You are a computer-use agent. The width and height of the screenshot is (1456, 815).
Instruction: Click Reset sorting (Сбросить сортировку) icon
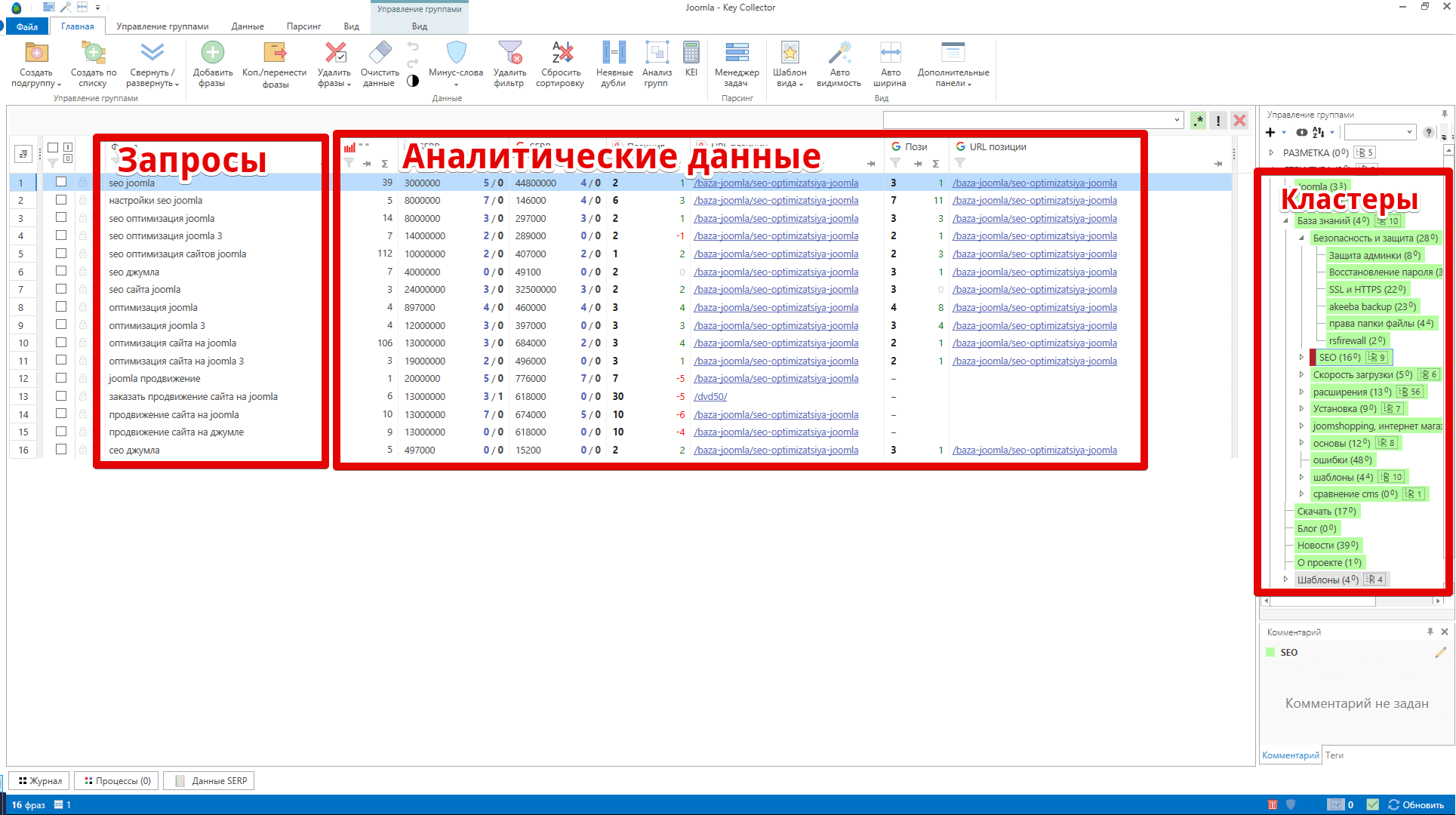(560, 54)
